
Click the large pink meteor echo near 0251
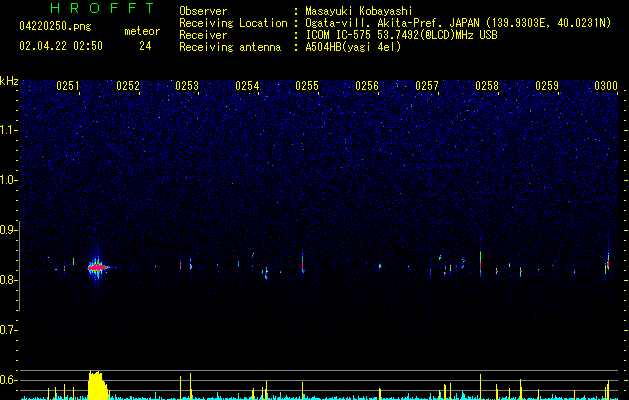(x=99, y=267)
